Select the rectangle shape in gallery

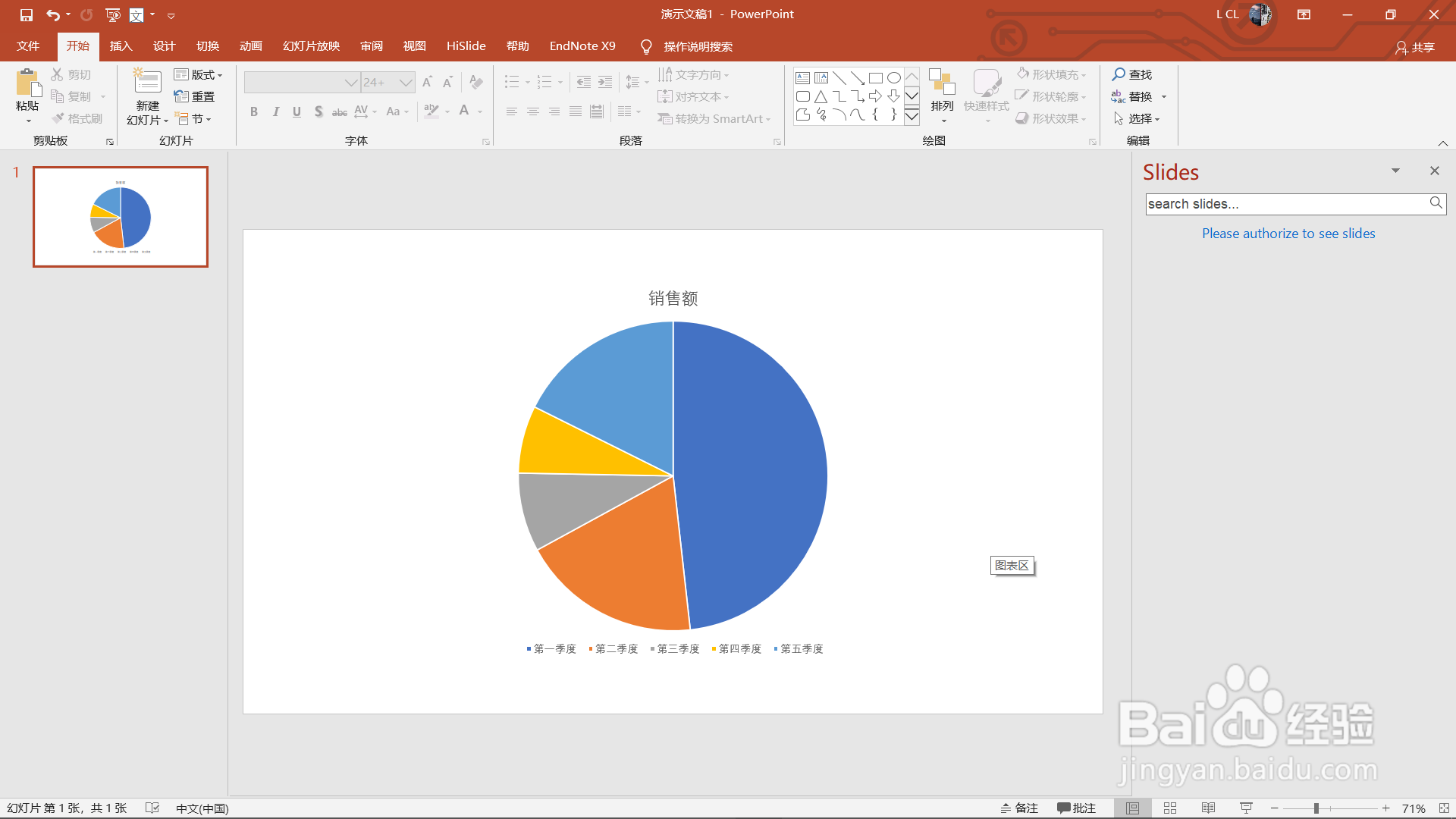click(x=875, y=77)
